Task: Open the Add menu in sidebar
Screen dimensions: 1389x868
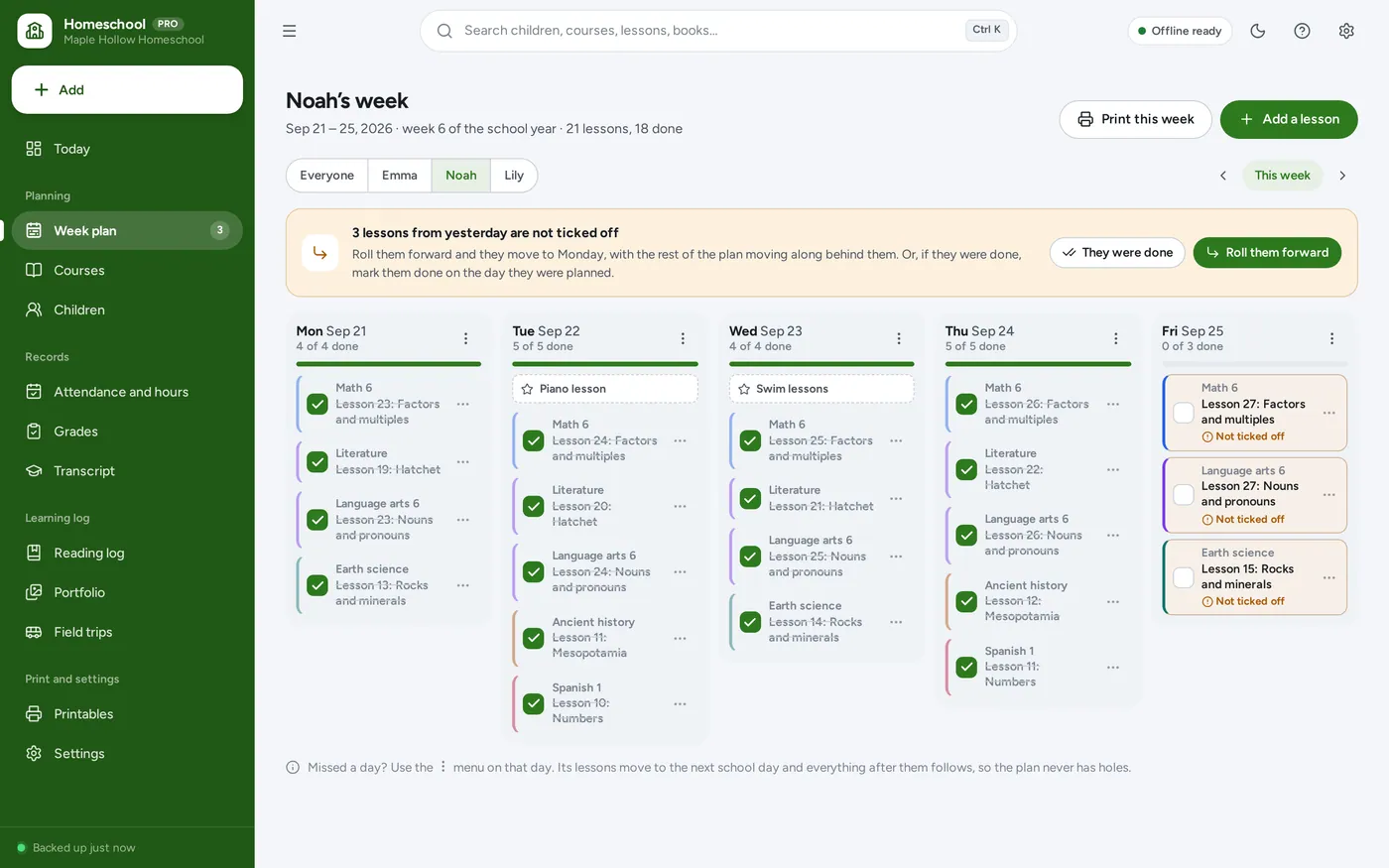Action: 127,90
